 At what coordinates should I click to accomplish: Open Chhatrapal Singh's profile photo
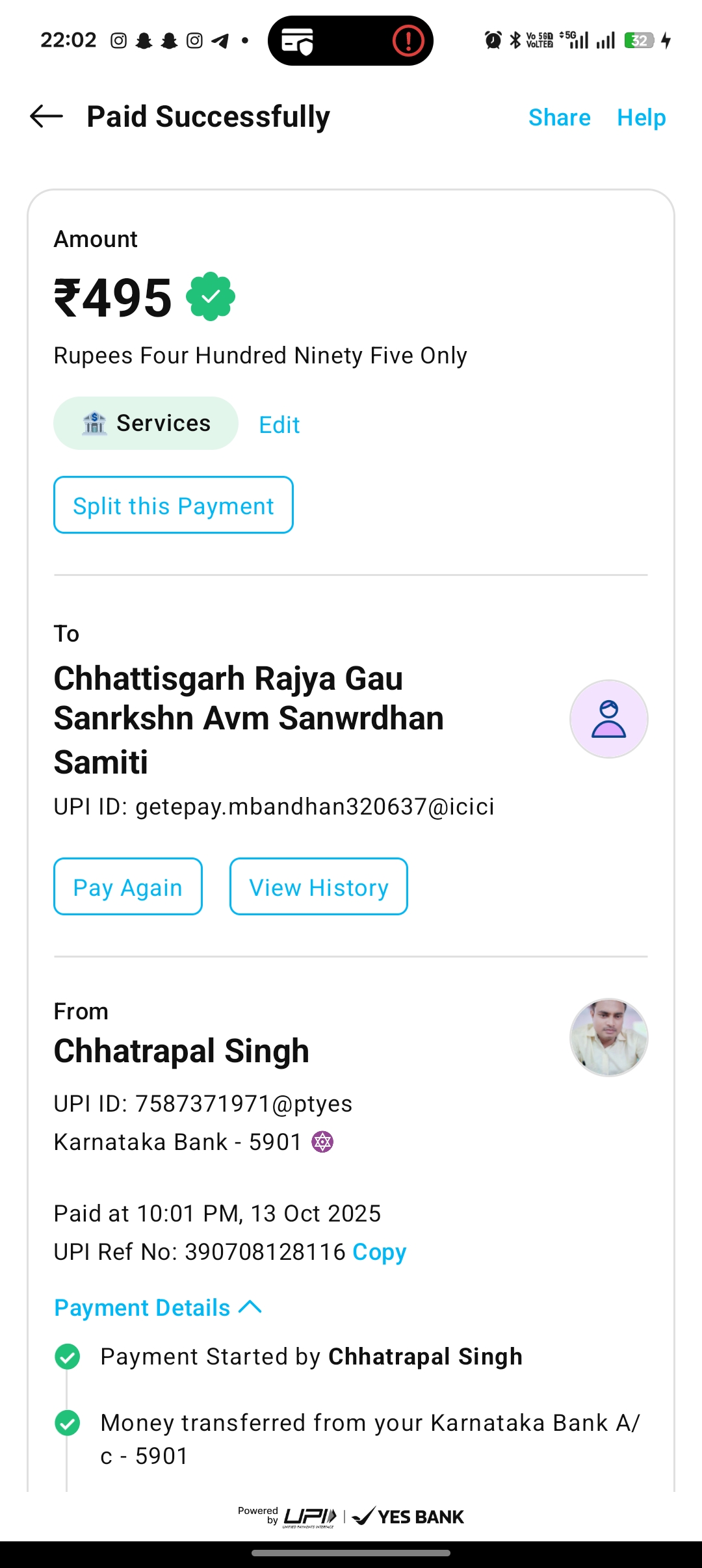608,1038
